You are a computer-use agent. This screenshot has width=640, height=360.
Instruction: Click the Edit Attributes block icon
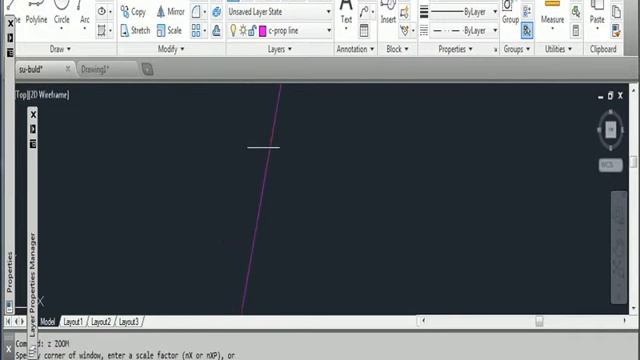tap(404, 31)
